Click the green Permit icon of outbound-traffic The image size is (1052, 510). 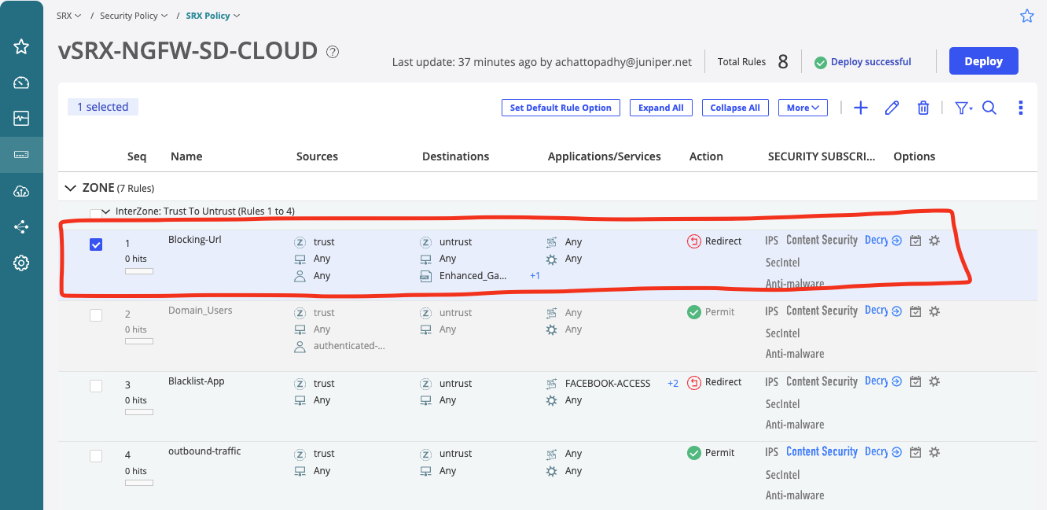click(x=694, y=453)
